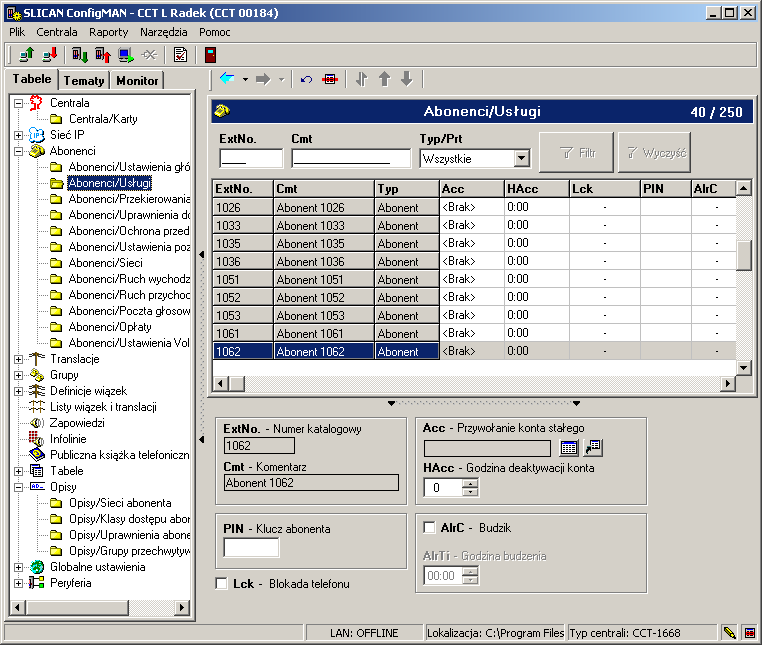Click the blue back navigation arrow
Image resolution: width=762 pixels, height=645 pixels.
pyautogui.click(x=227, y=78)
